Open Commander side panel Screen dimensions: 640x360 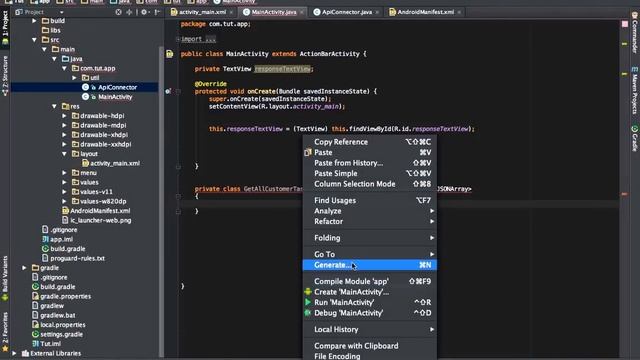point(635,33)
